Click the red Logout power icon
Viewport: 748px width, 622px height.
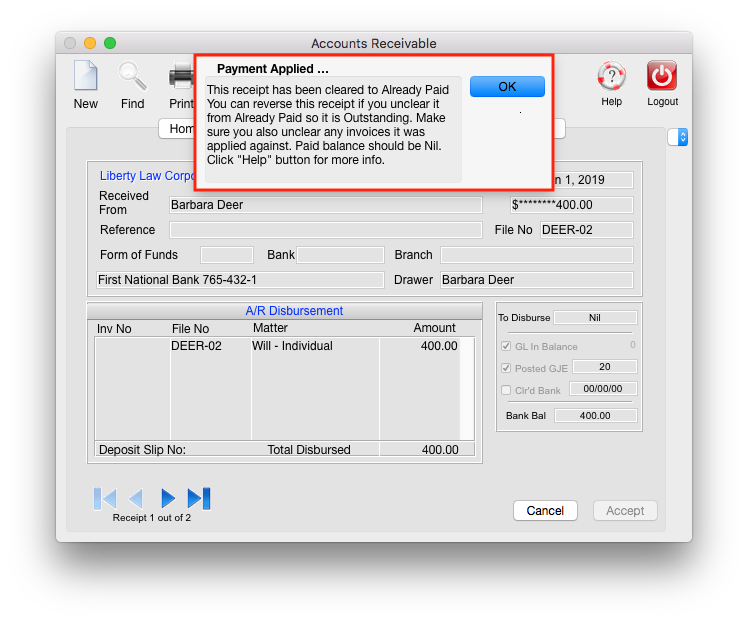coord(662,77)
